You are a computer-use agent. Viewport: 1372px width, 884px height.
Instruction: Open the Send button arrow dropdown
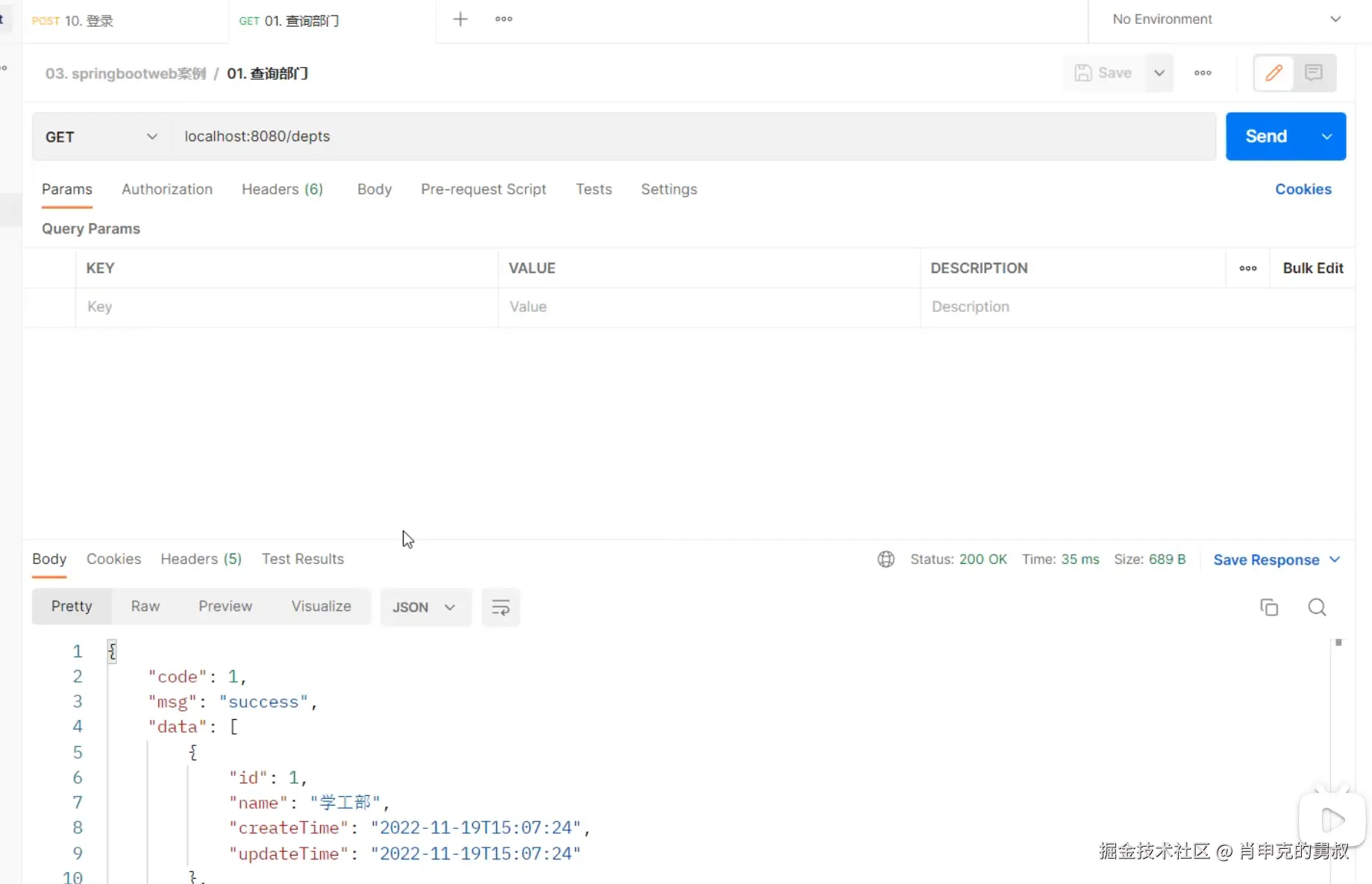point(1326,137)
